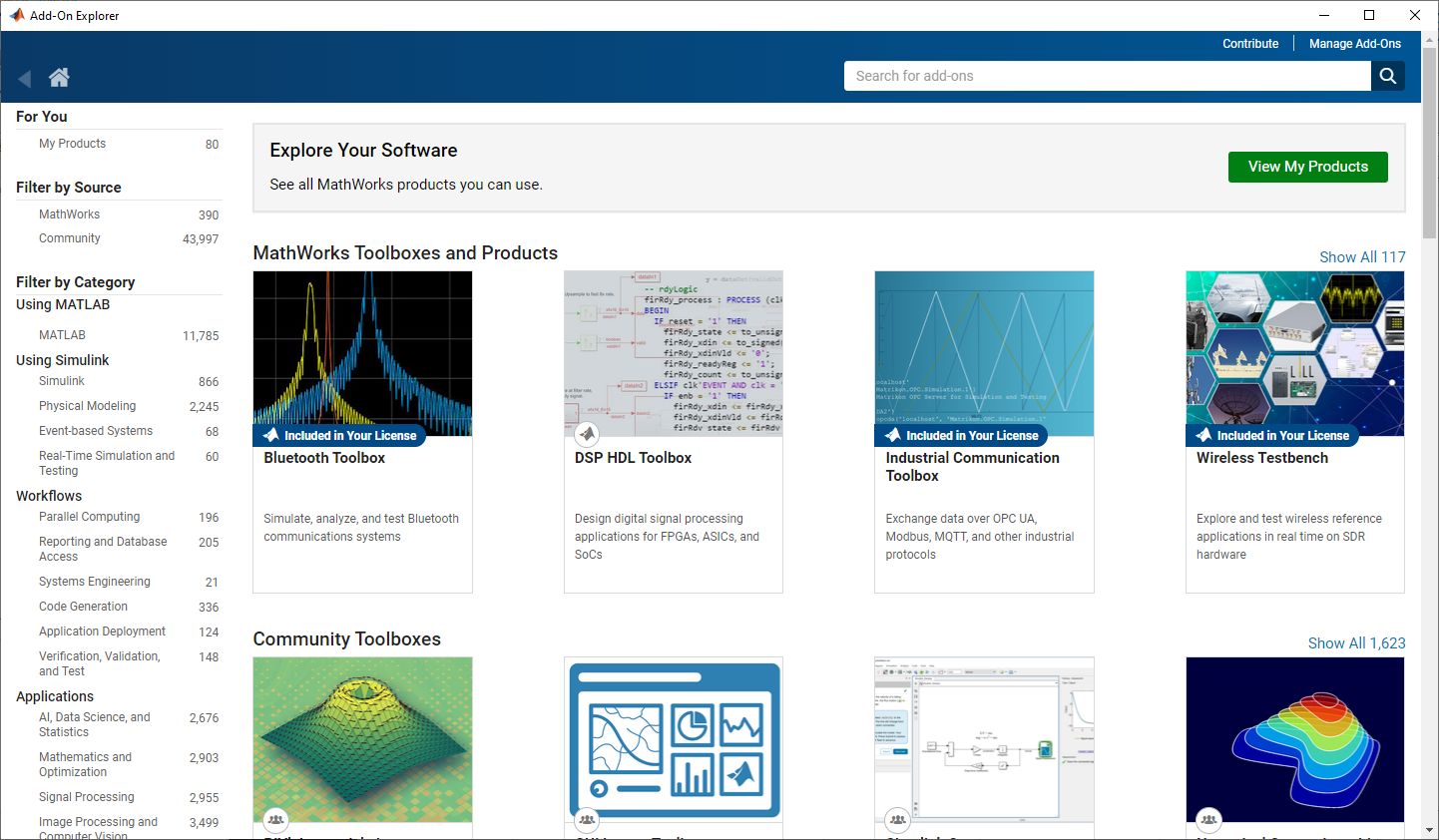Click 'Included in Your License' badge on Bluetooth Toolbox
The image size is (1439, 840).
click(x=340, y=435)
